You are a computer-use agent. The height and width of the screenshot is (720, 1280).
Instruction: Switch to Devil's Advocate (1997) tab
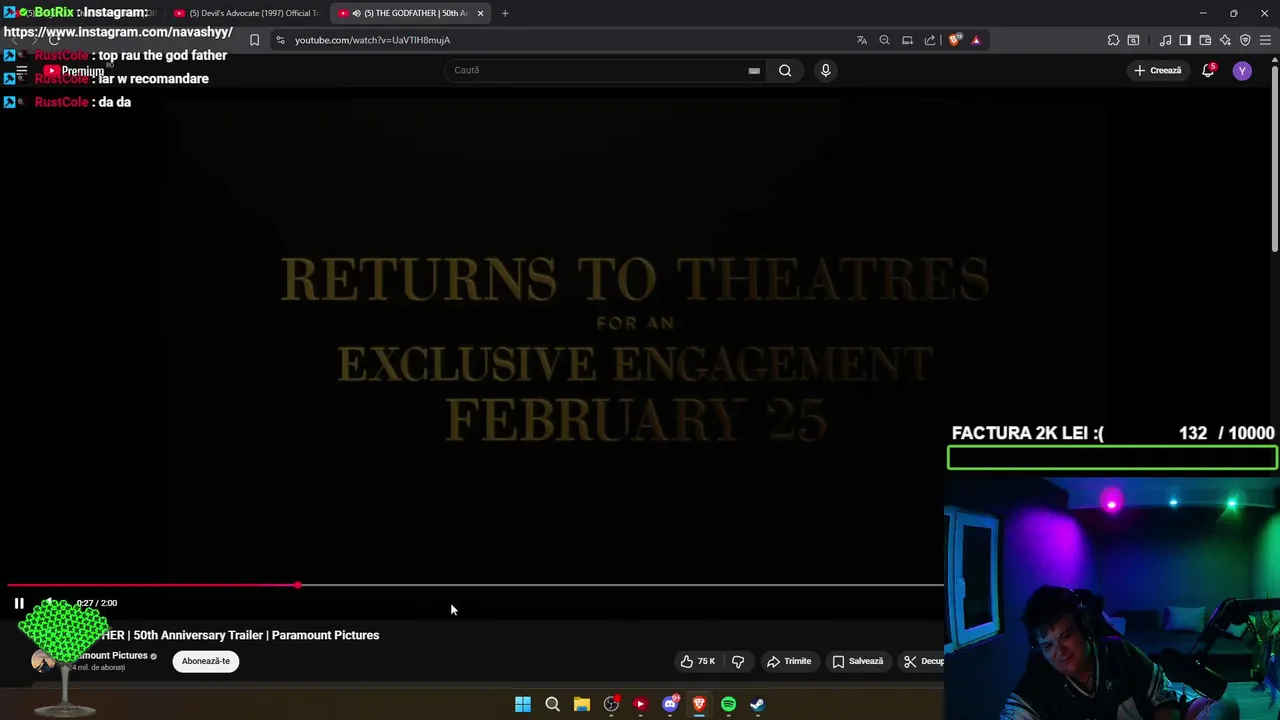[x=246, y=13]
